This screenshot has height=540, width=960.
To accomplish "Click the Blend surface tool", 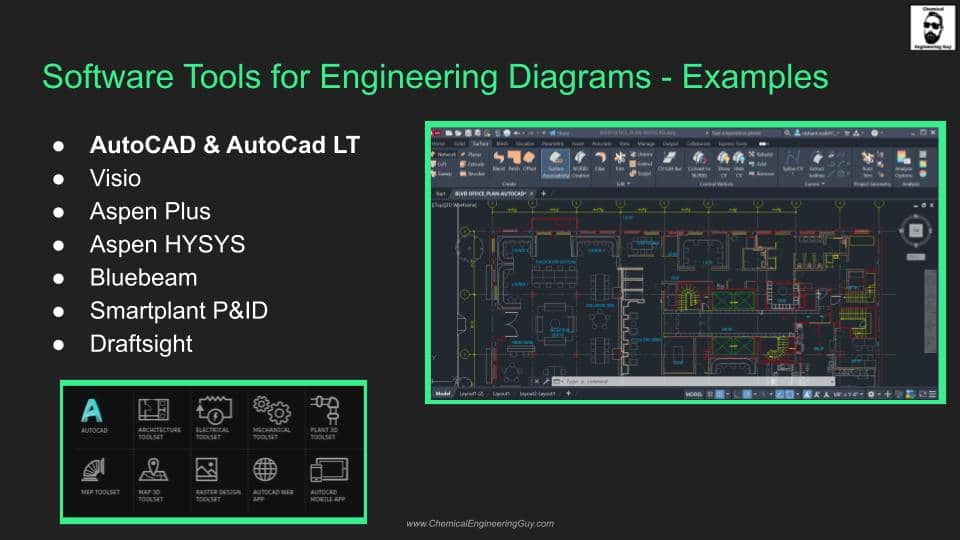I will (x=499, y=162).
